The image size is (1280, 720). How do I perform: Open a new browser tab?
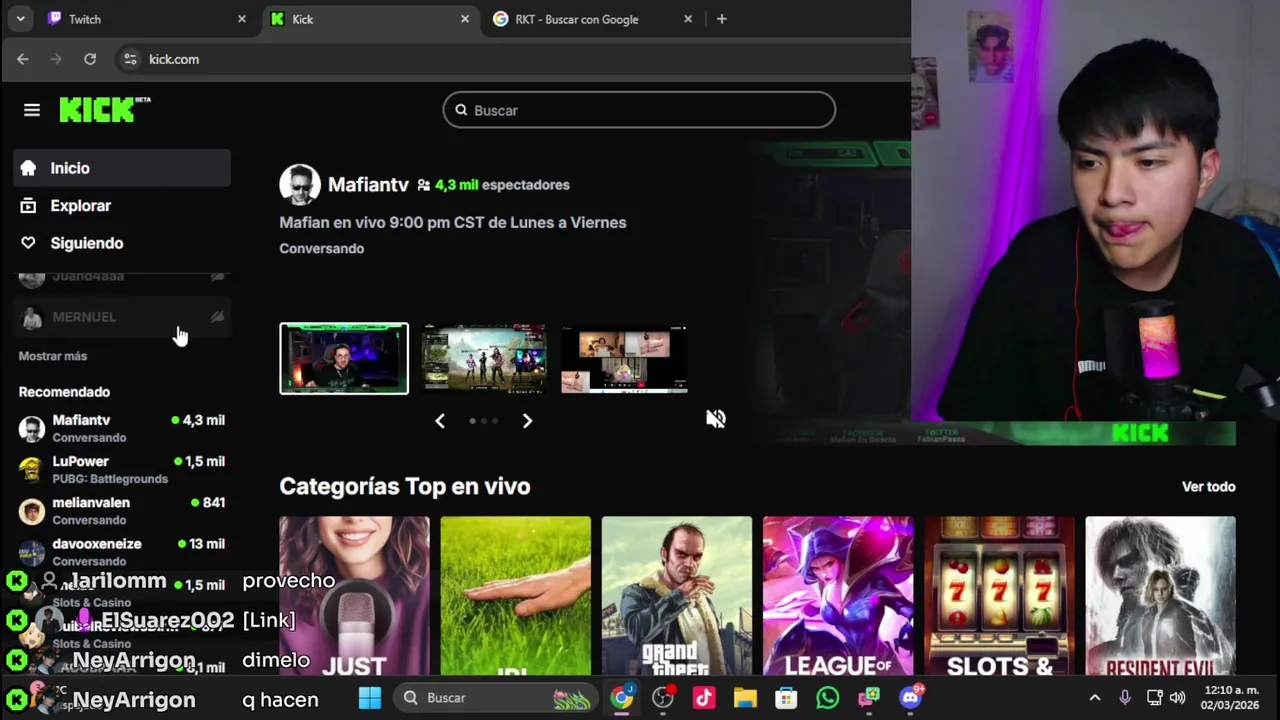coord(722,19)
